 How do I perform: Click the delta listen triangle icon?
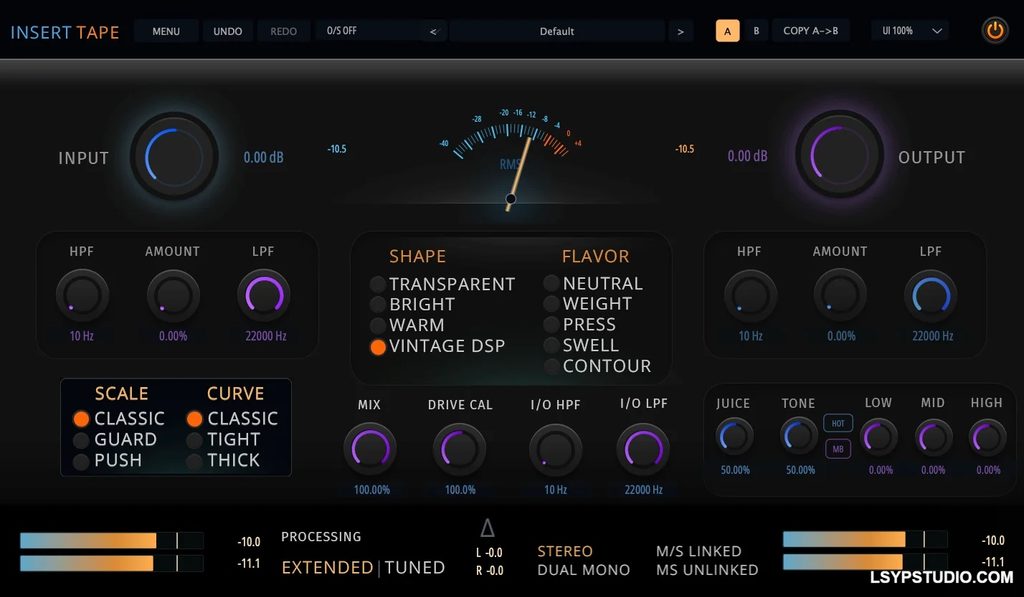tap(487, 527)
